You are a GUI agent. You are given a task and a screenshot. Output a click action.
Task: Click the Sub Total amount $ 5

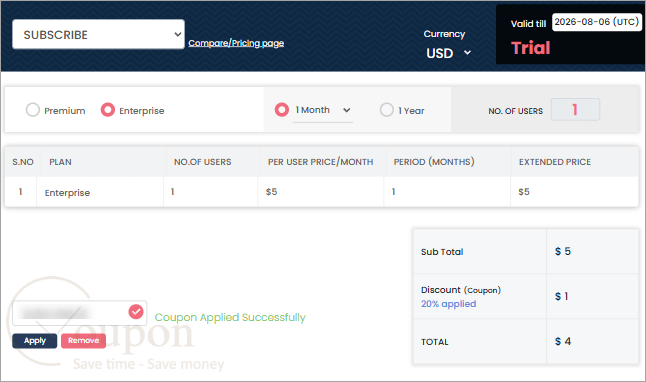point(563,251)
